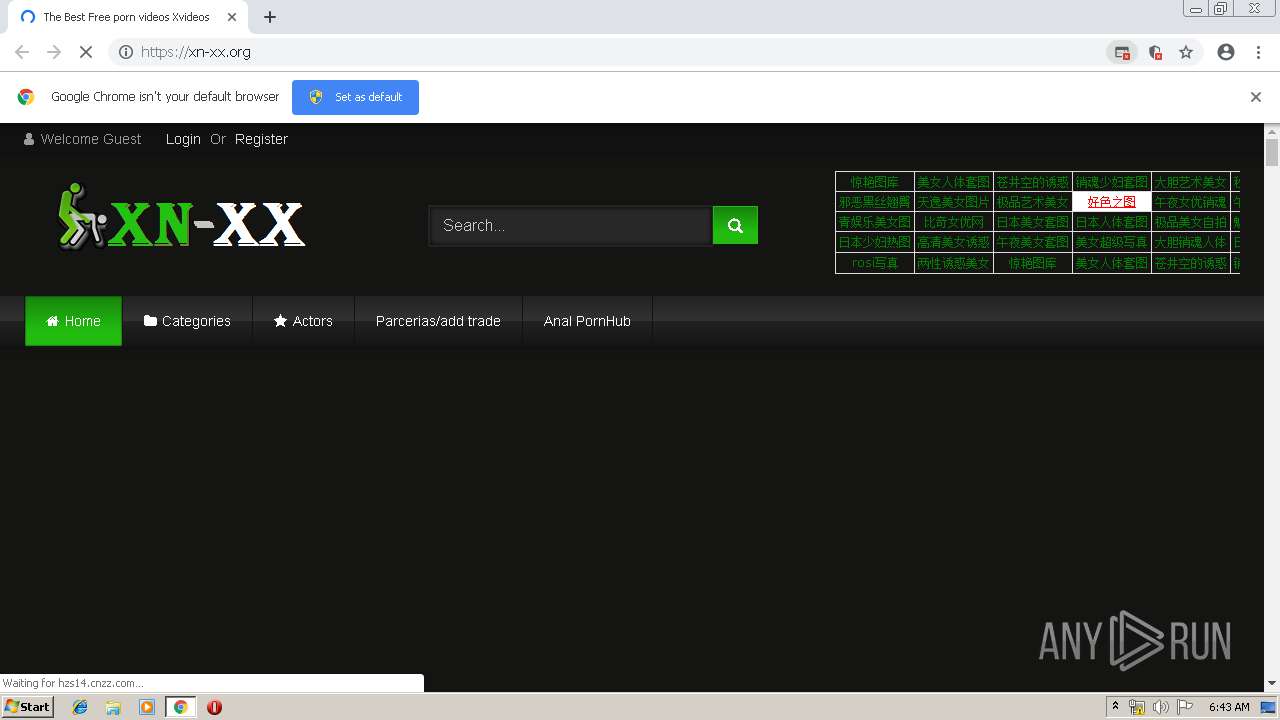Click the red stop-sign taskbar icon
The image size is (1280, 720).
coord(214,707)
